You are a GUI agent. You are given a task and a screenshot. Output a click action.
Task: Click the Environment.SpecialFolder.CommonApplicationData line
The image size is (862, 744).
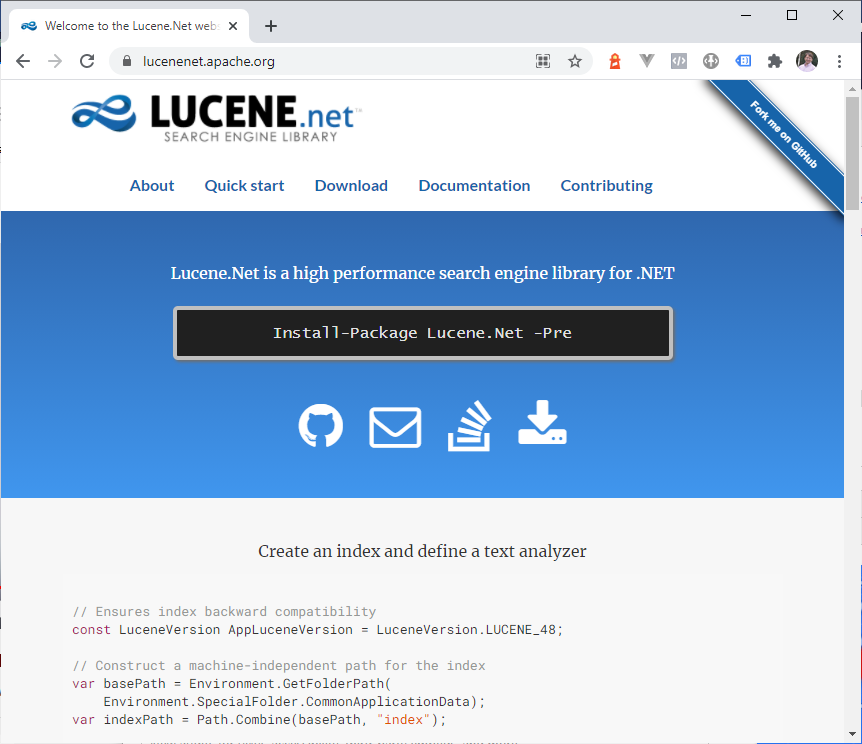pyautogui.click(x=294, y=702)
